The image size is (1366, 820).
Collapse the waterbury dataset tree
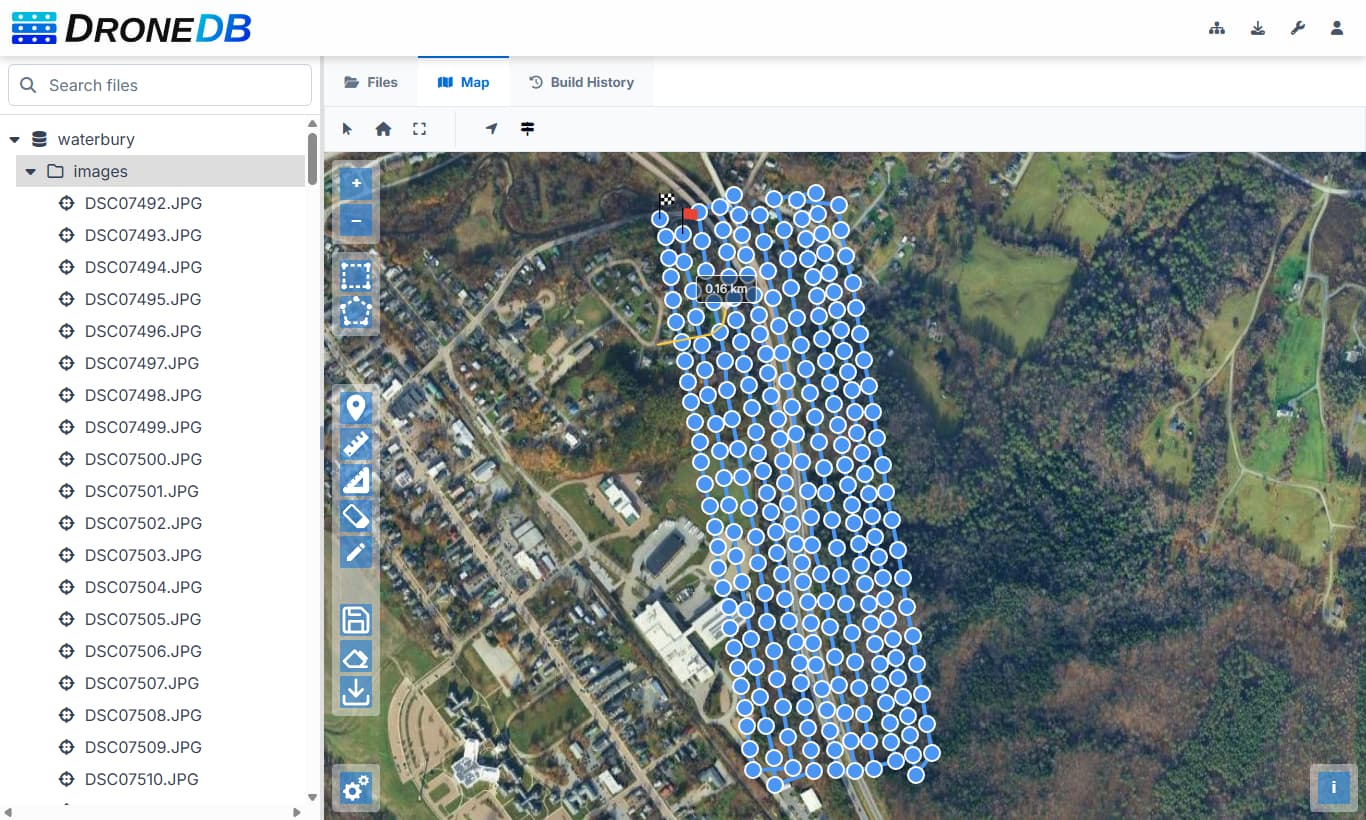pyautogui.click(x=15, y=140)
